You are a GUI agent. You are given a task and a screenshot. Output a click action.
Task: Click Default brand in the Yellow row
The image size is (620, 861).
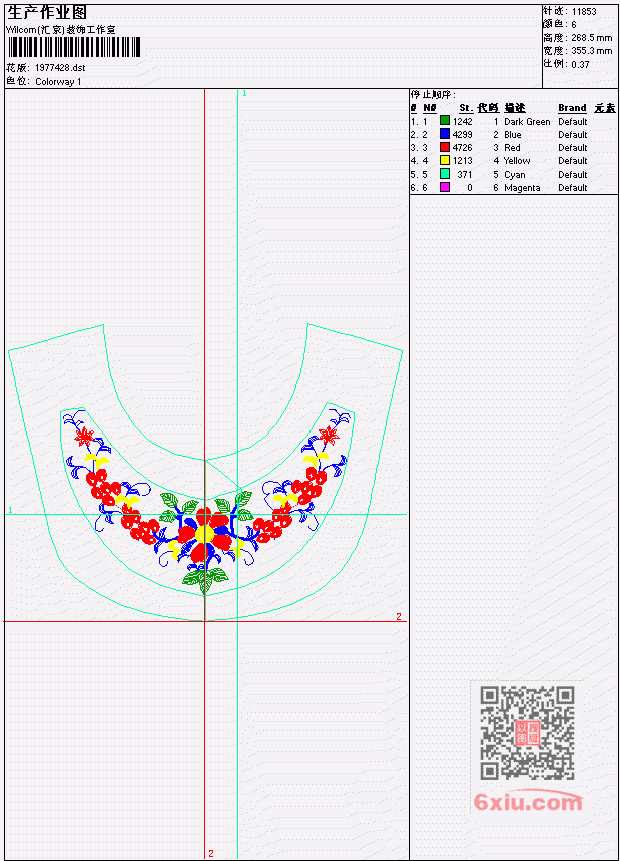point(573,161)
